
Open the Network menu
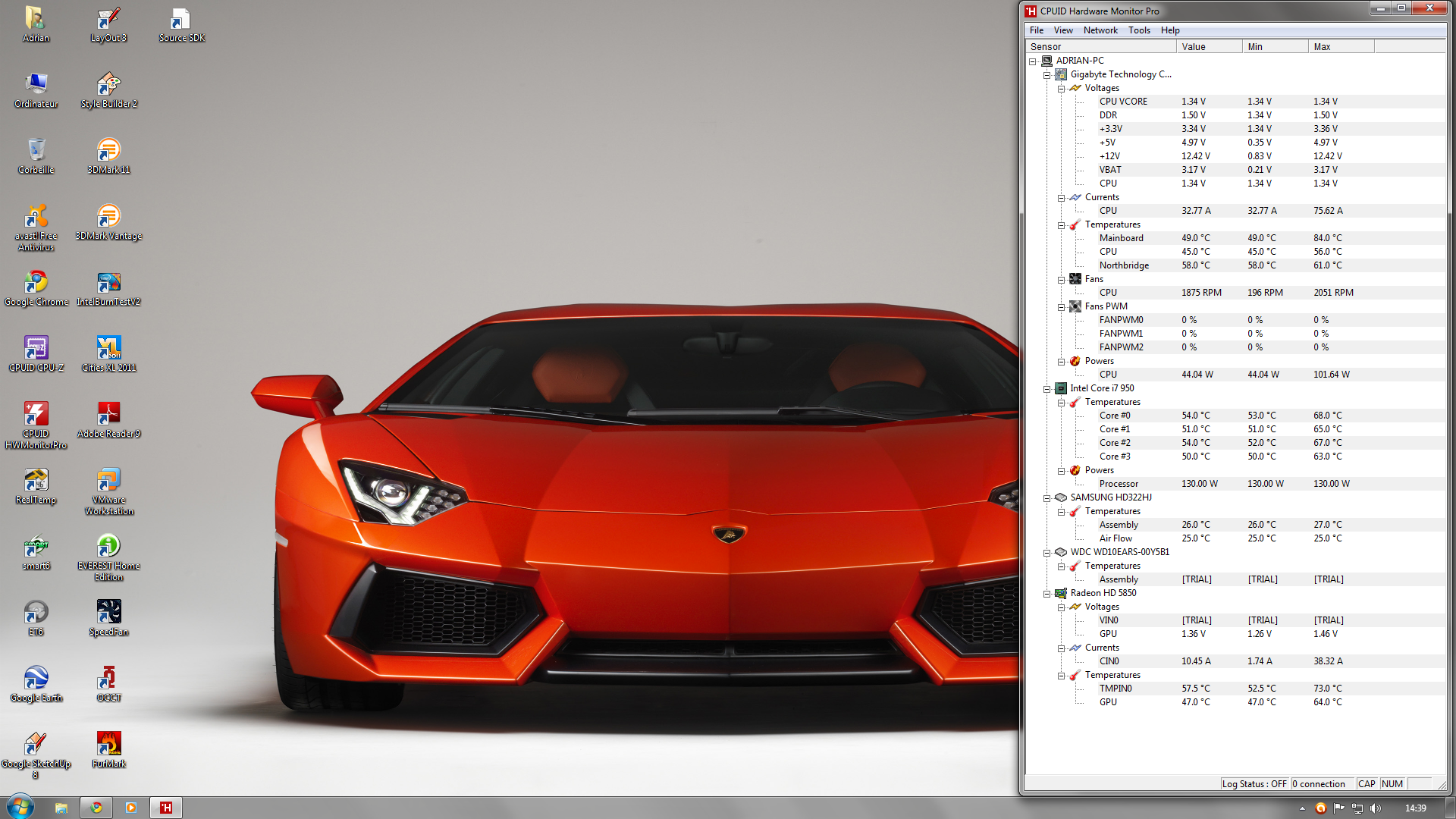pos(1100,30)
